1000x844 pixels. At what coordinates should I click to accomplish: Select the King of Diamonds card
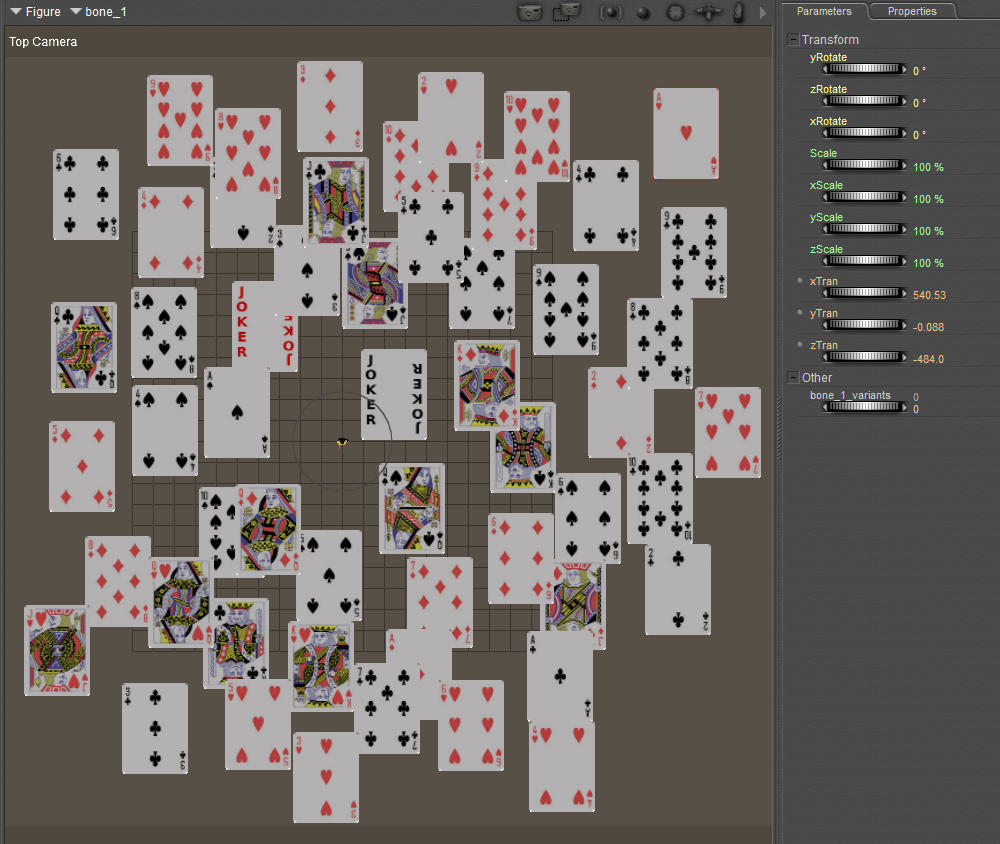pos(486,385)
